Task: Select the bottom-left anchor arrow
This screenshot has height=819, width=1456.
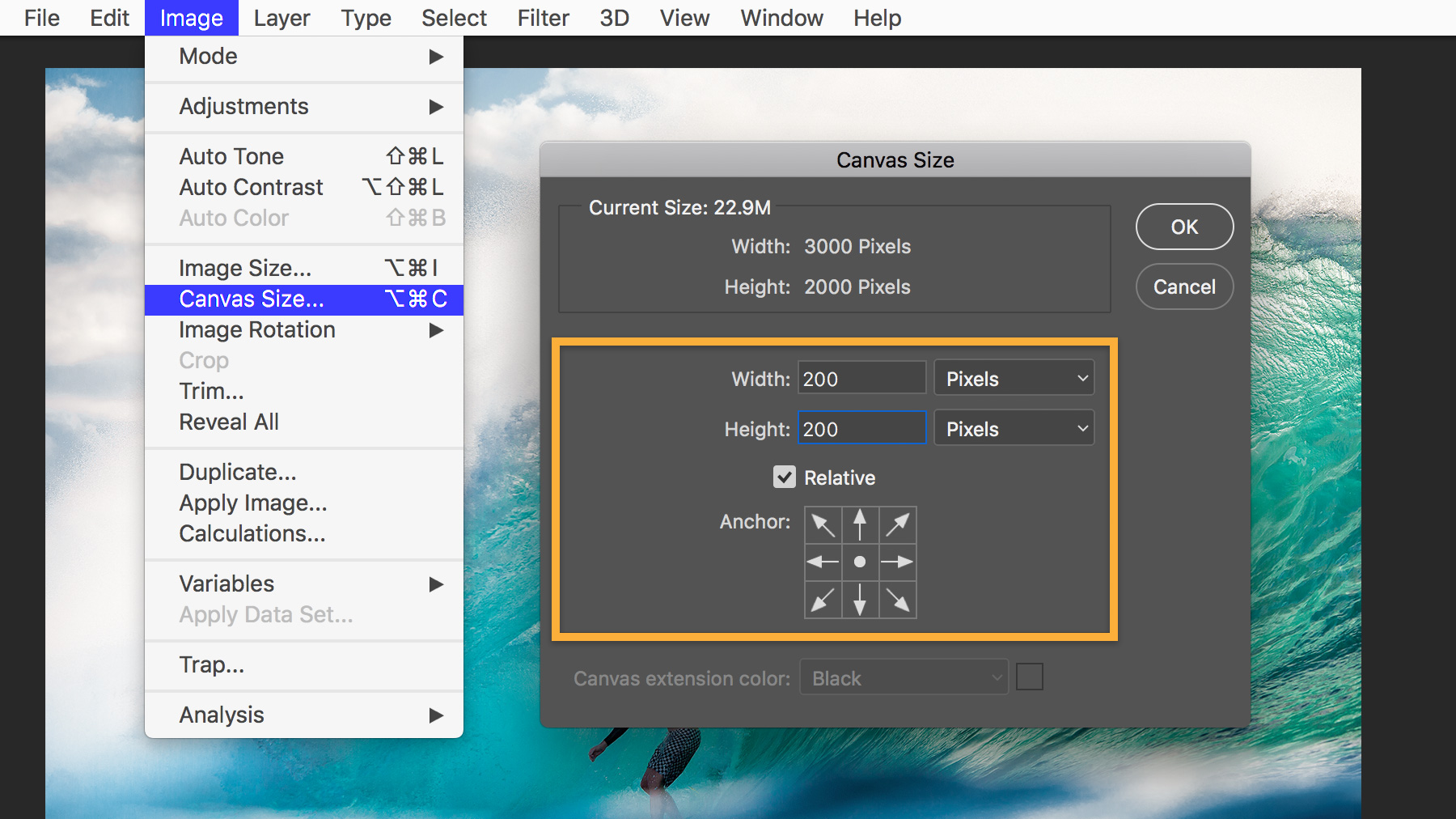Action: pyautogui.click(x=823, y=599)
